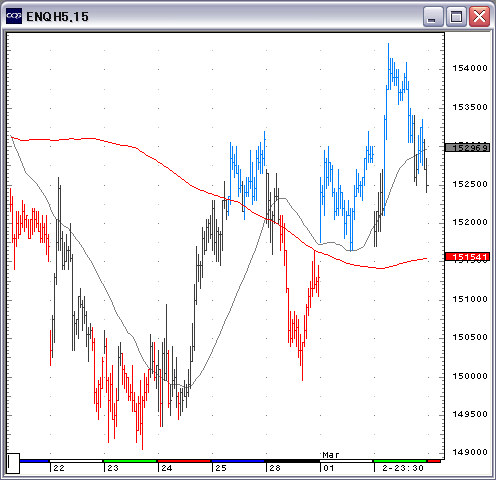Click the 150000 price scale label
This screenshot has height=480, width=496.
tap(470, 376)
